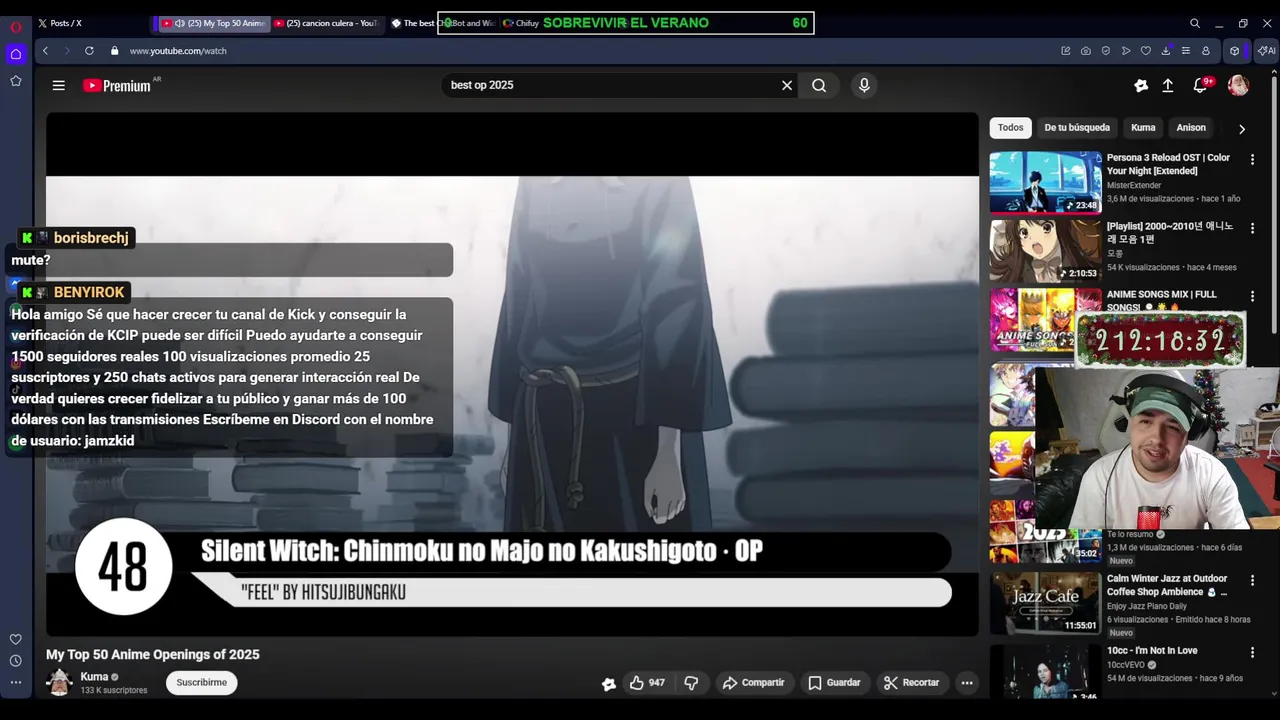The width and height of the screenshot is (1280, 720).
Task: Open Opera sidebar history clock icon
Action: pos(15,661)
